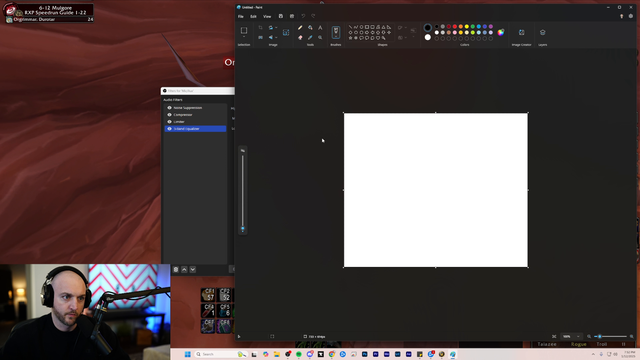Open the Selection dropdown arrow
Image resolution: width=640 pixels, height=360 pixels.
click(244, 37)
